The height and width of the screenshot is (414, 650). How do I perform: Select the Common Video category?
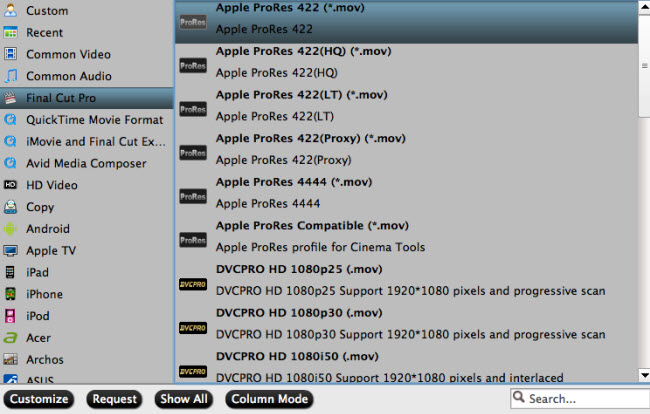click(x=87, y=54)
